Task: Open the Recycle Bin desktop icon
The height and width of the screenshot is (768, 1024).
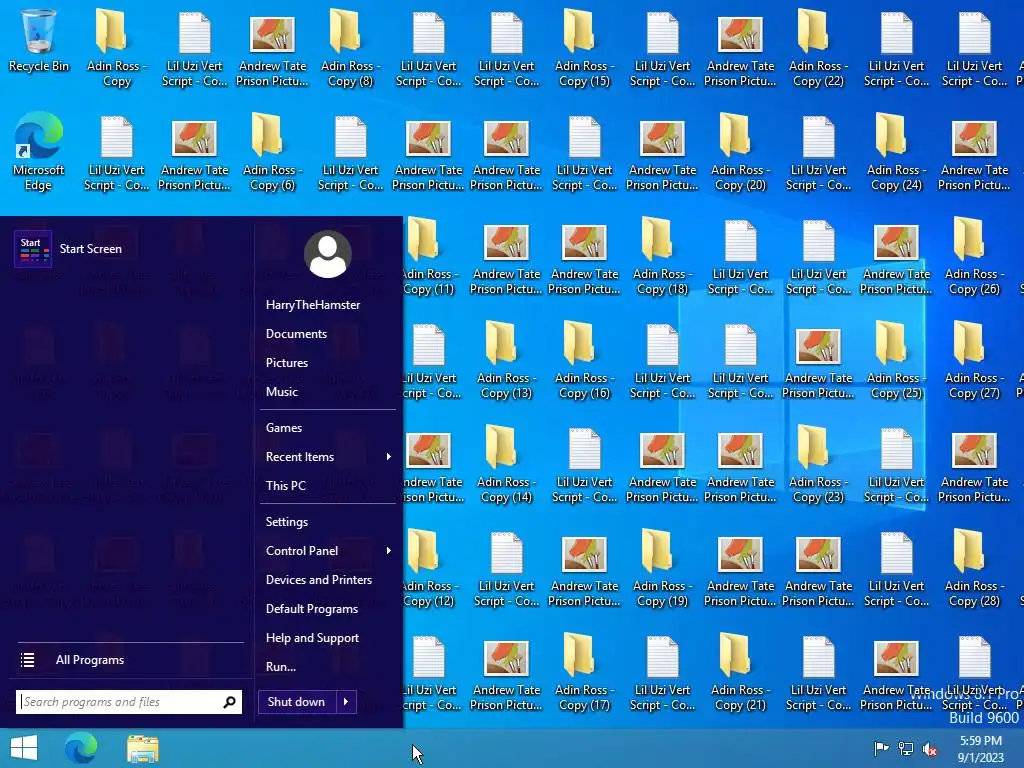Action: pyautogui.click(x=39, y=40)
